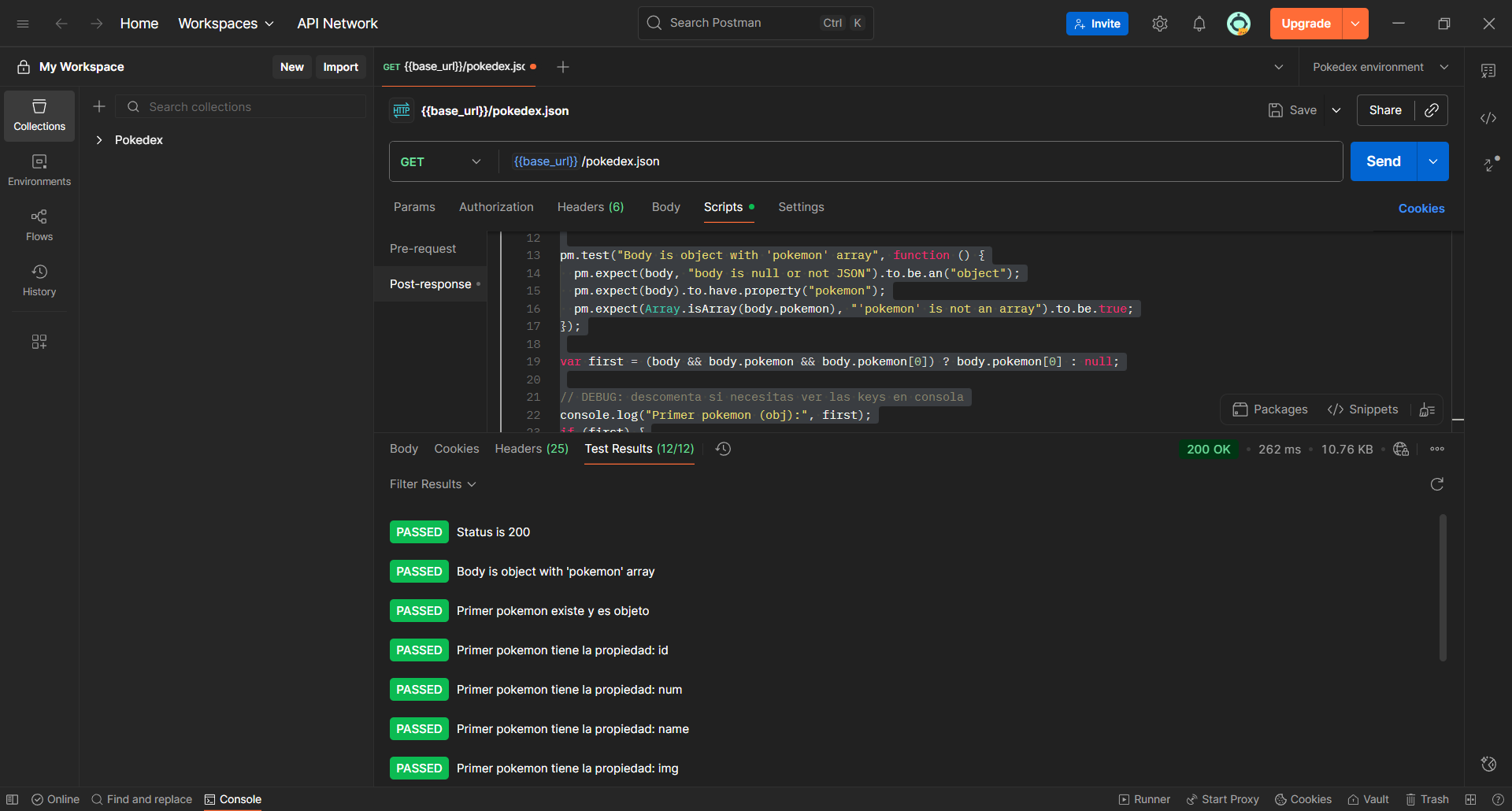This screenshot has height=811, width=1512.
Task: Open the Flows sidebar section
Action: (39, 225)
